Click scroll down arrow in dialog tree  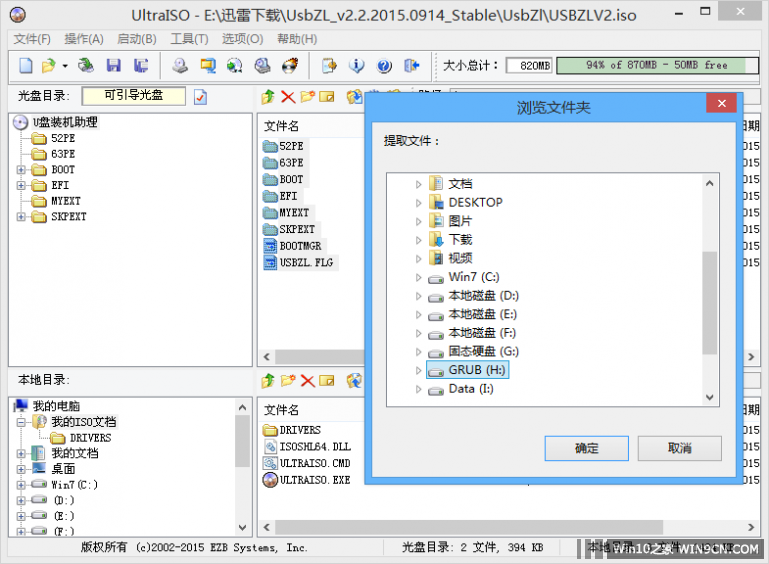pyautogui.click(x=710, y=397)
